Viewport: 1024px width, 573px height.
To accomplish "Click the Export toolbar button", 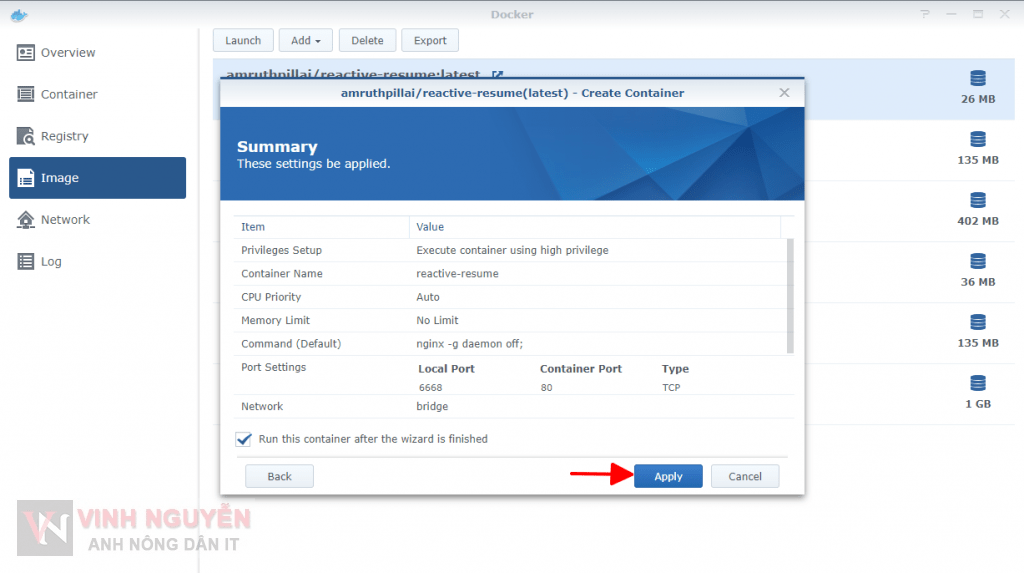I will pyautogui.click(x=430, y=41).
